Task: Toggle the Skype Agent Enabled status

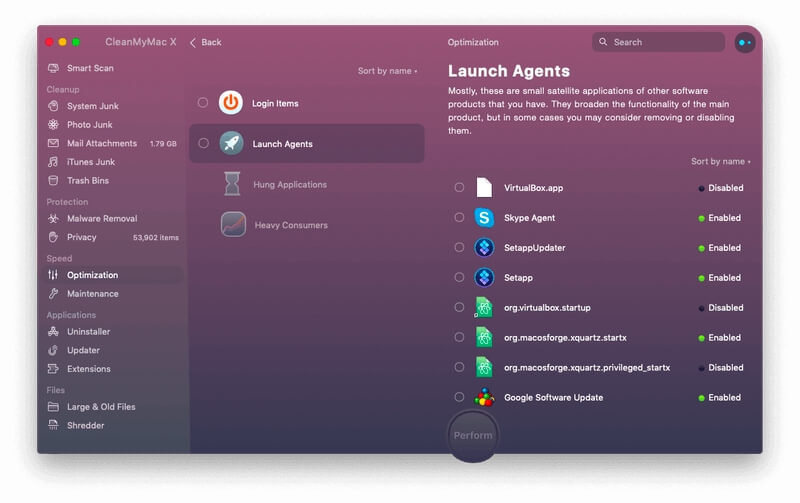Action: [x=719, y=218]
